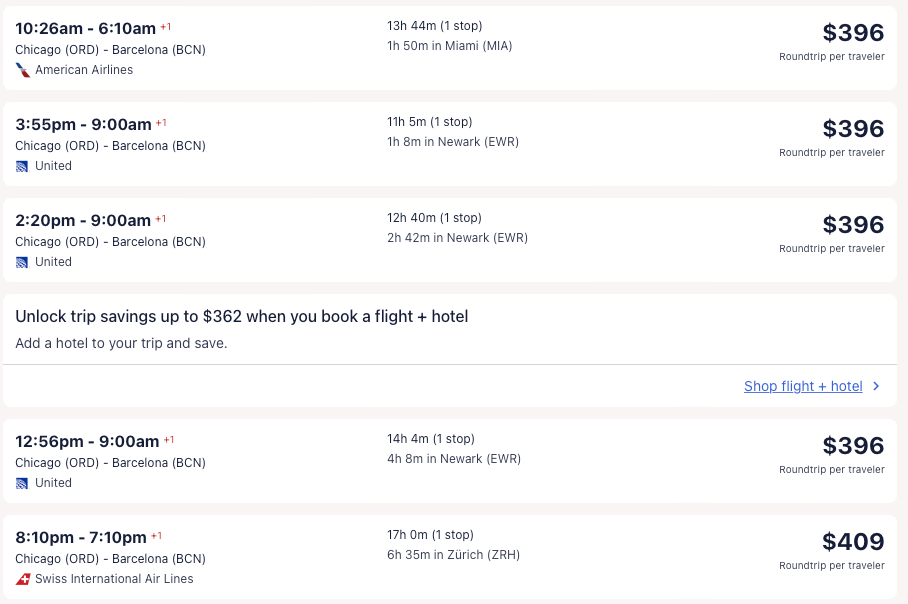Click the 6h 35m in Zürich layover
This screenshot has height=604, width=908.
click(453, 555)
